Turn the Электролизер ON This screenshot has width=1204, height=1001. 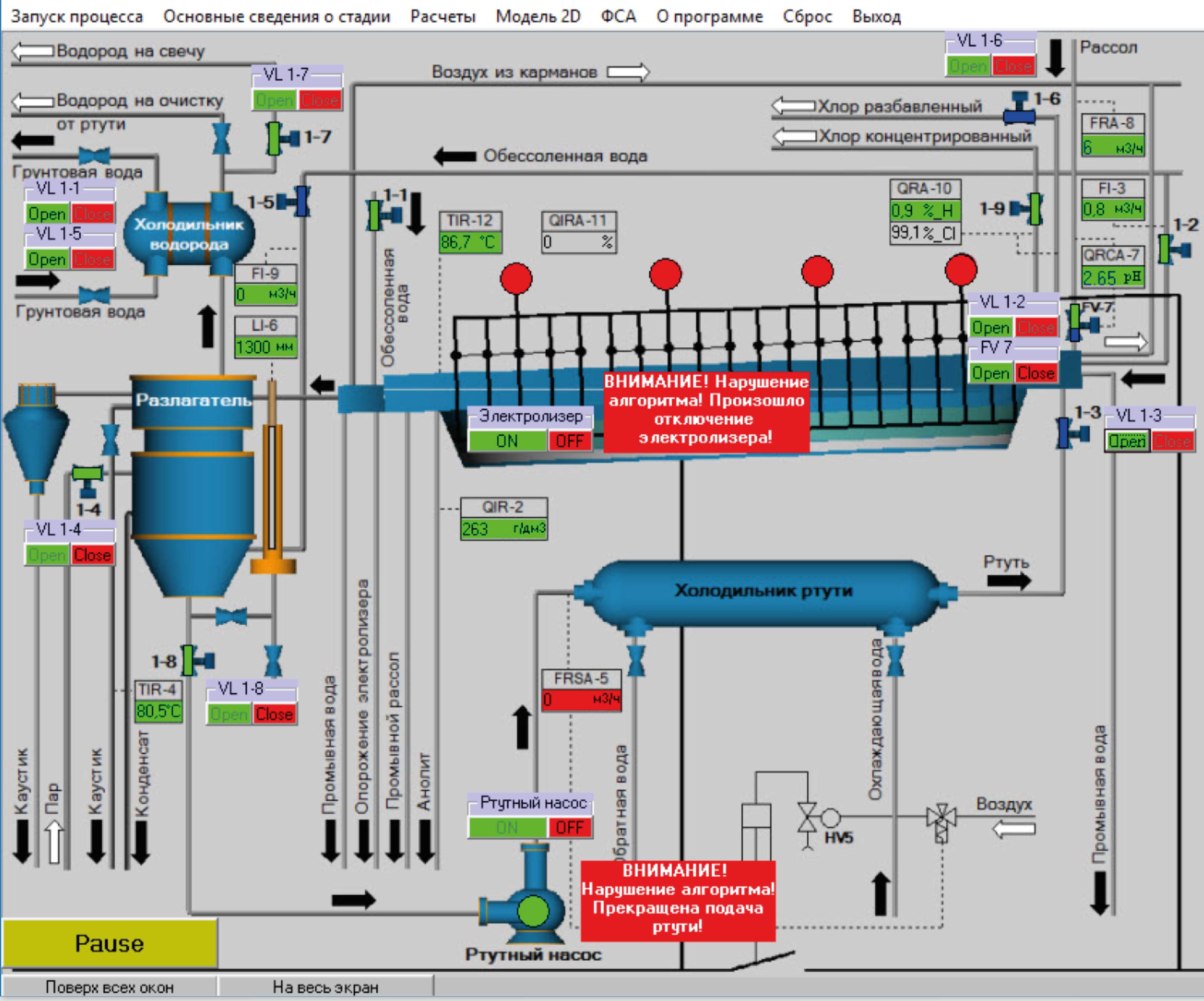[507, 441]
